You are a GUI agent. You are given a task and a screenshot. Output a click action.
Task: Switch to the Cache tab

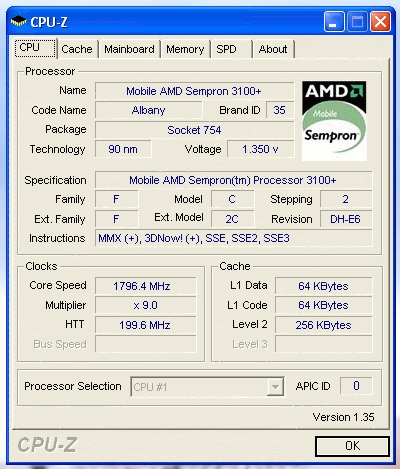[77, 49]
